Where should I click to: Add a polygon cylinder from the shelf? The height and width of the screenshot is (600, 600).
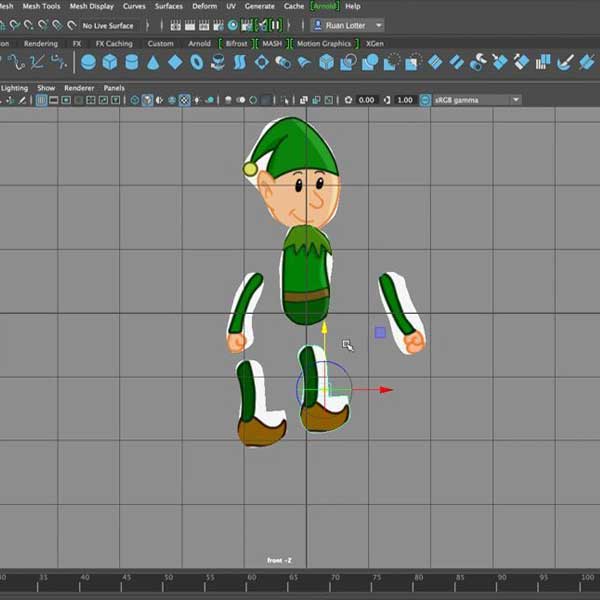click(x=131, y=62)
